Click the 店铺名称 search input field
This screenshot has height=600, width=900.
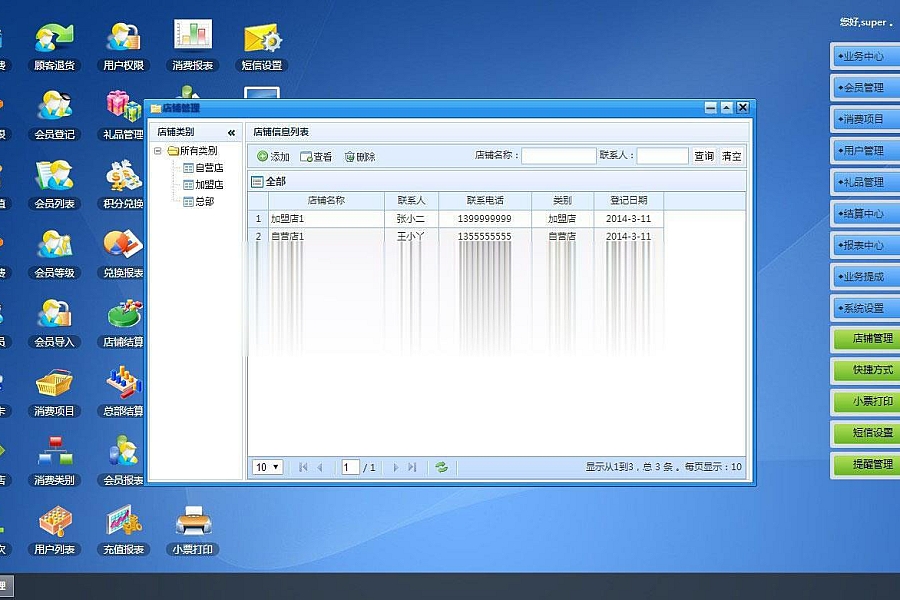pos(558,156)
